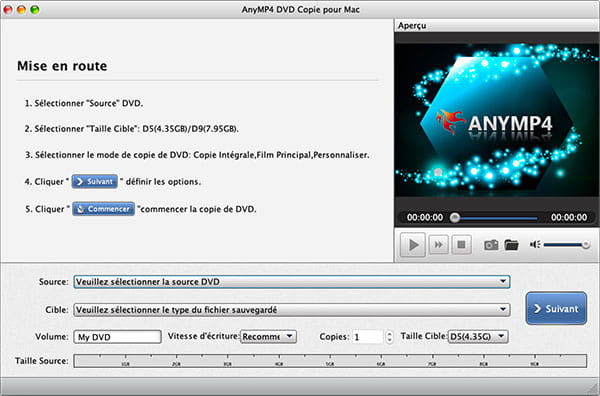Click the fast-forward button in preview controls
This screenshot has height=396, width=600.
439,244
